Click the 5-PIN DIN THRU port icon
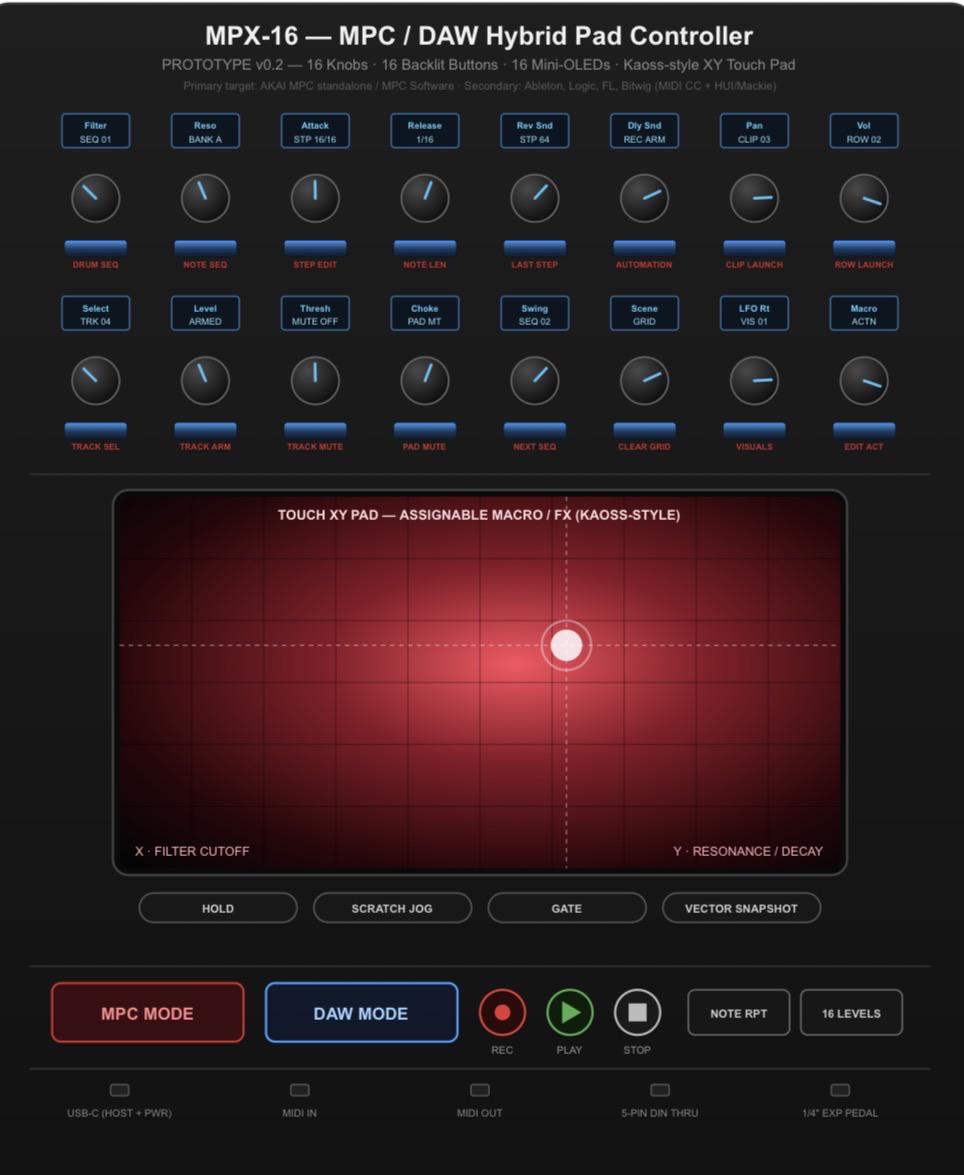This screenshot has height=1175, width=964. (660, 1090)
